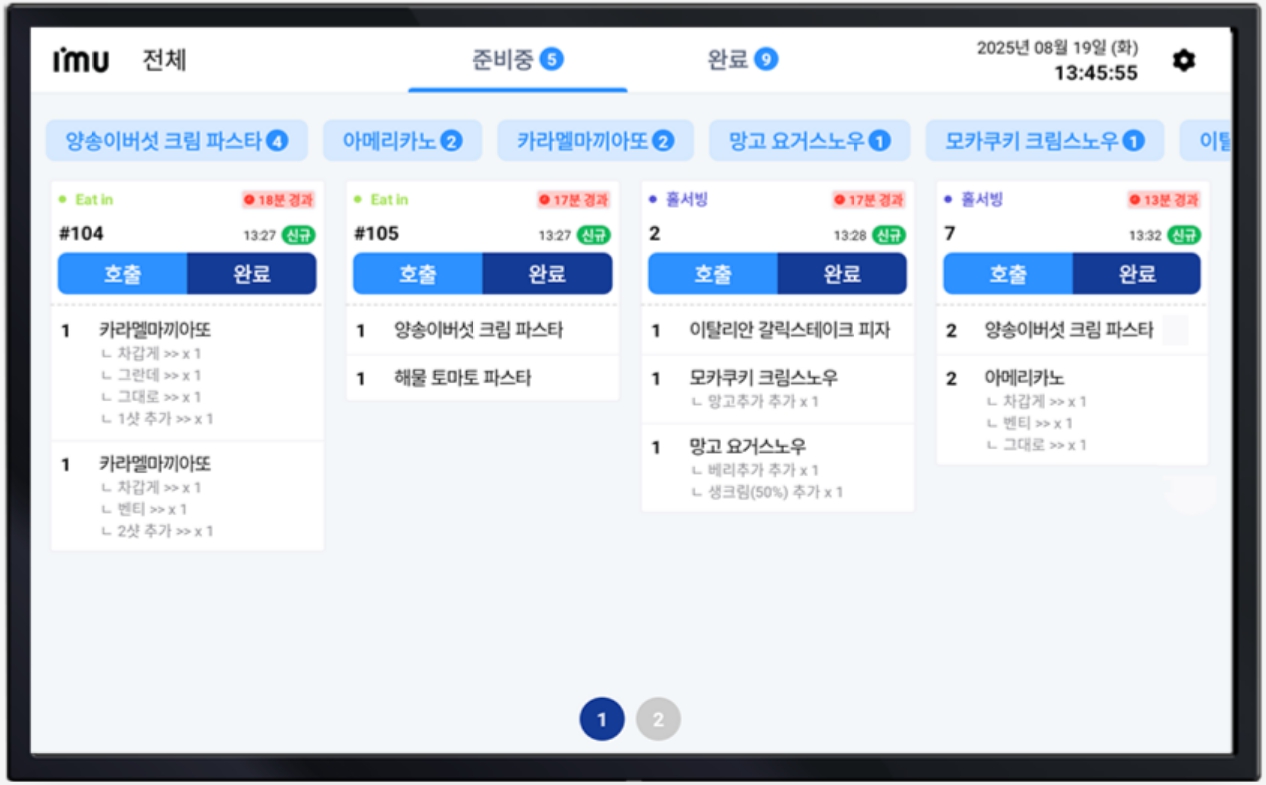
Task: Open the 전체 category filter
Action: pyautogui.click(x=164, y=60)
